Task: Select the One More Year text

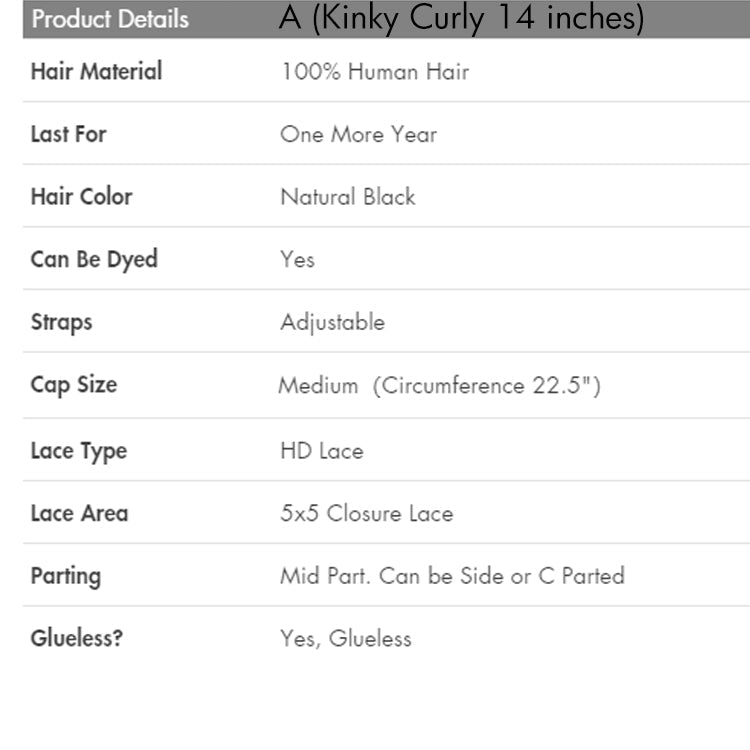Action: coord(358,135)
